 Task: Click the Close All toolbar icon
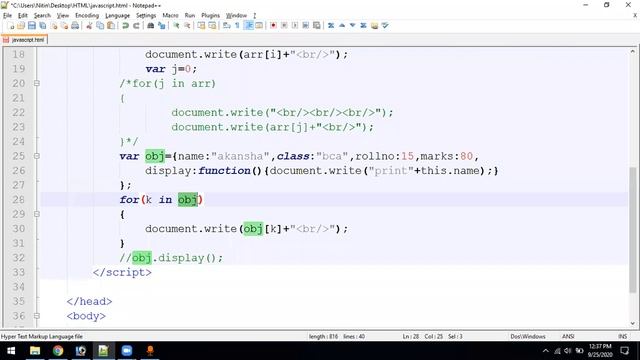point(64,26)
